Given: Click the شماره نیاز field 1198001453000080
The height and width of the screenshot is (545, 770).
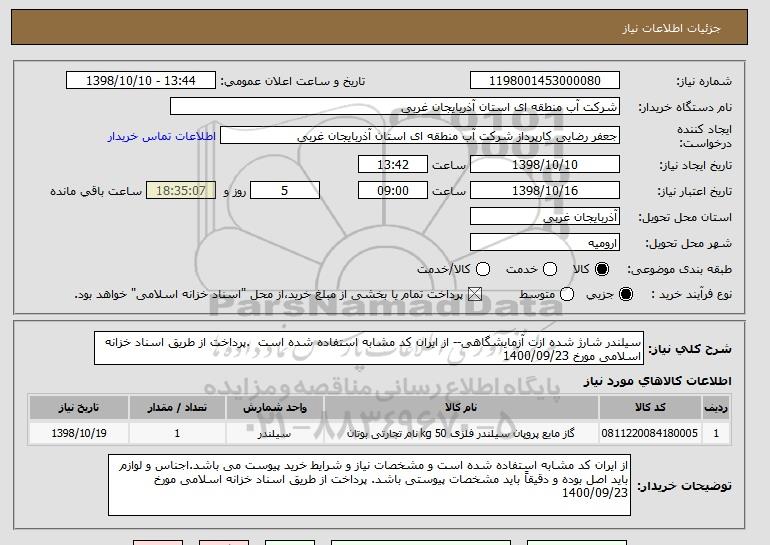Looking at the screenshot, I should 545,81.
